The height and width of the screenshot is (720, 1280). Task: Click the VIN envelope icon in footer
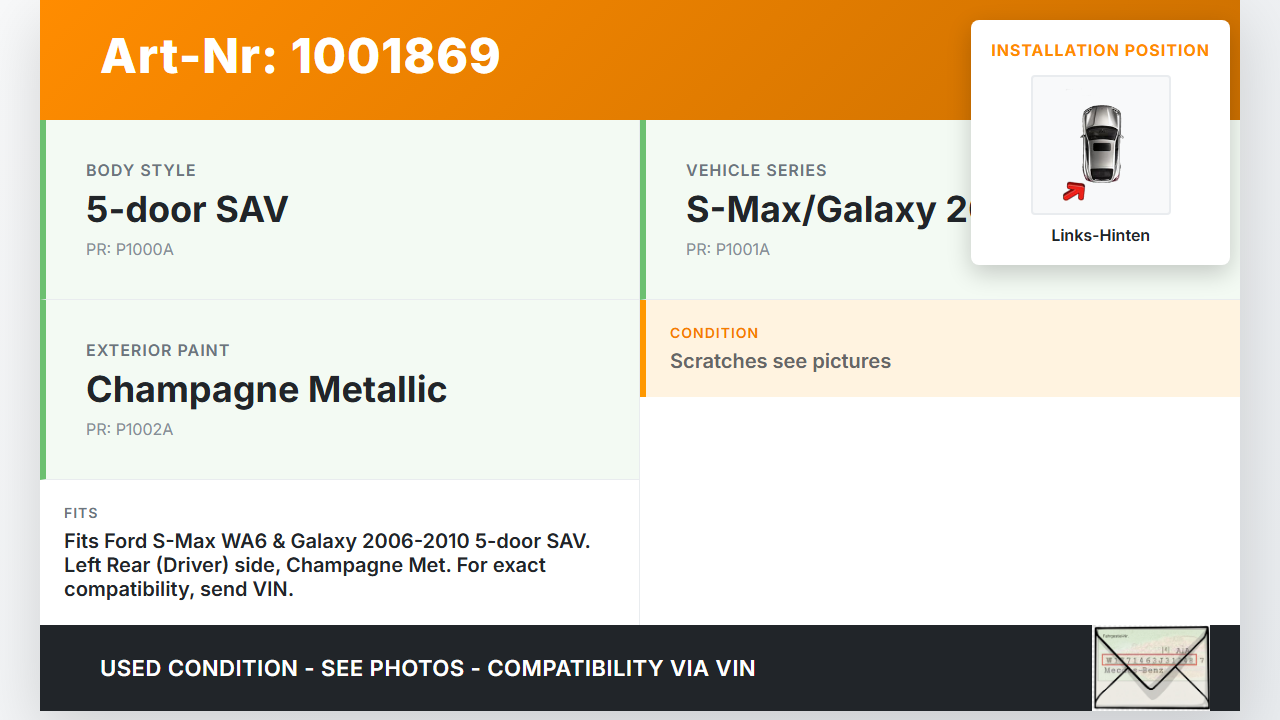click(x=1151, y=667)
